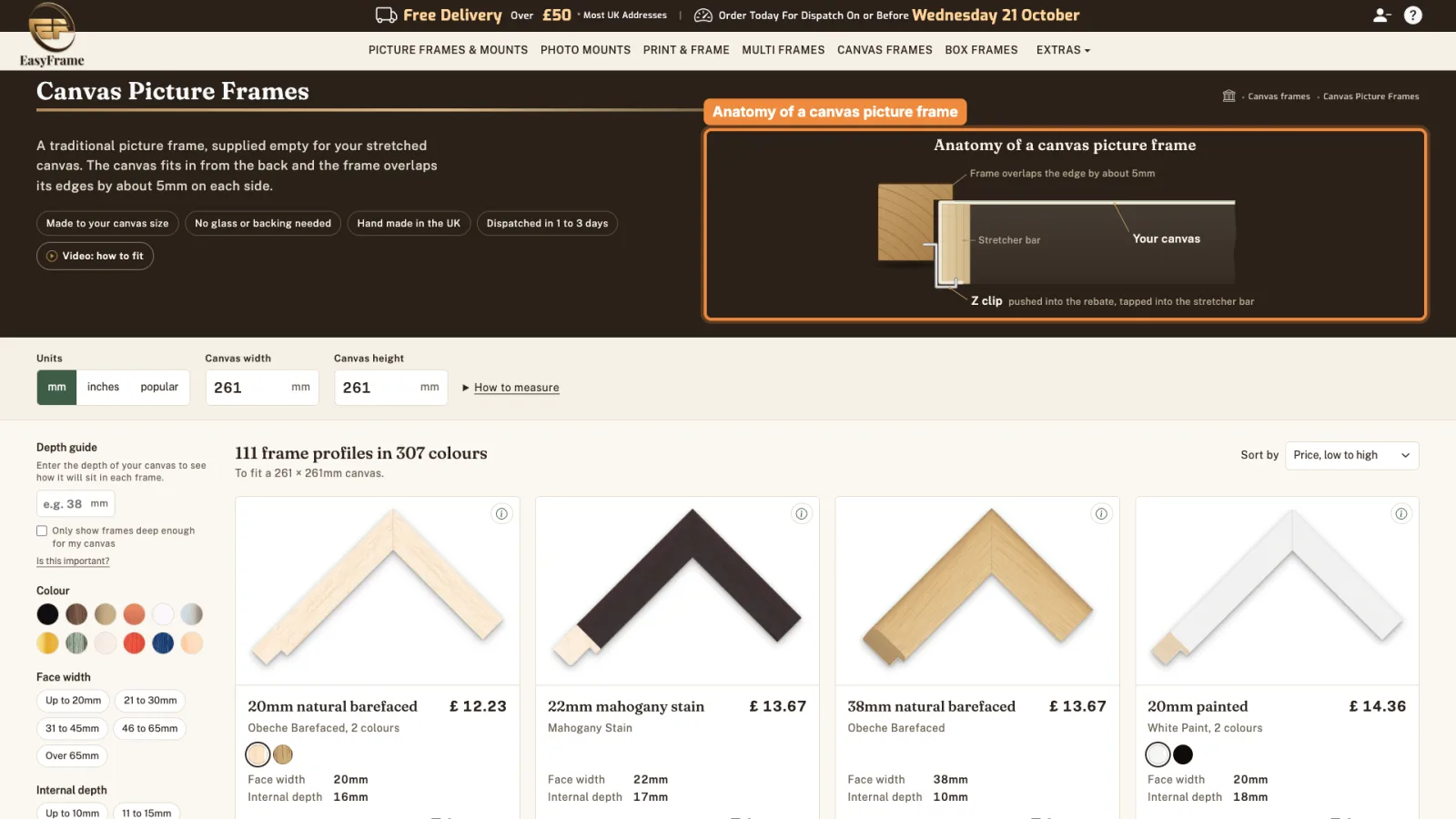Tick 'Only show frames deep enough' checkbox
This screenshot has width=1456, height=819.
click(x=42, y=531)
